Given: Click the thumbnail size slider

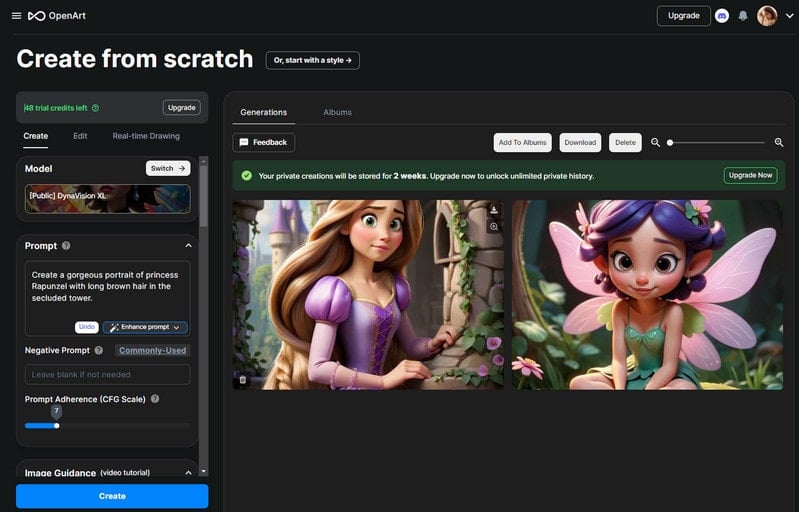Looking at the screenshot, I should pyautogui.click(x=717, y=143).
